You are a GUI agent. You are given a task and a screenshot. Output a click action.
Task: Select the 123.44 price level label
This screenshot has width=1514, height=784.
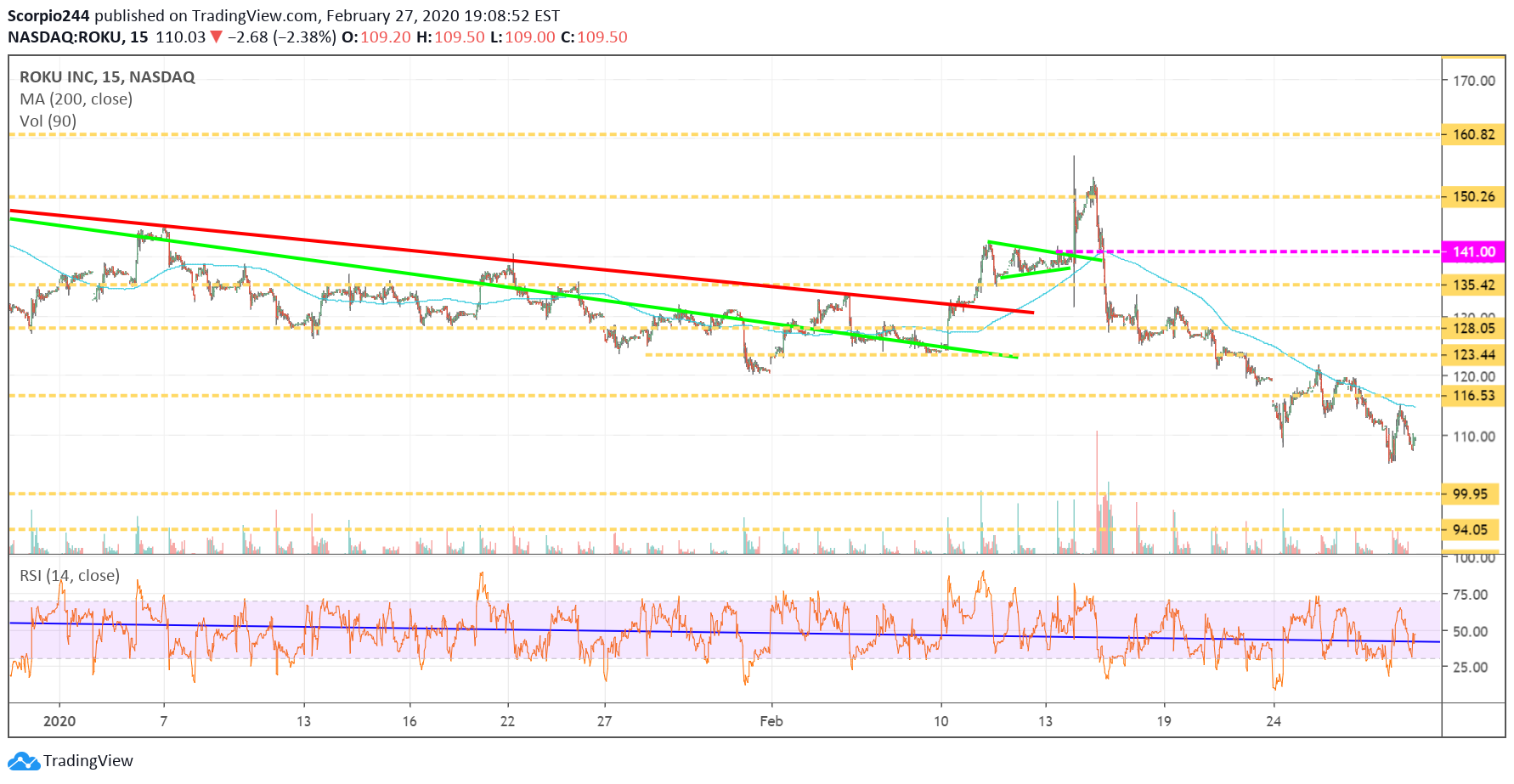click(1473, 355)
